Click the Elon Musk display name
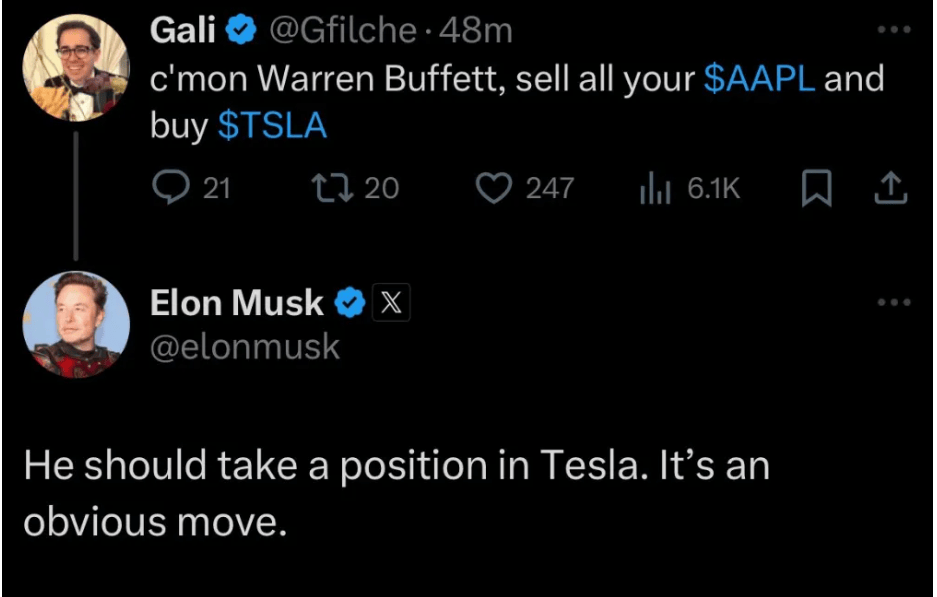 pos(237,303)
